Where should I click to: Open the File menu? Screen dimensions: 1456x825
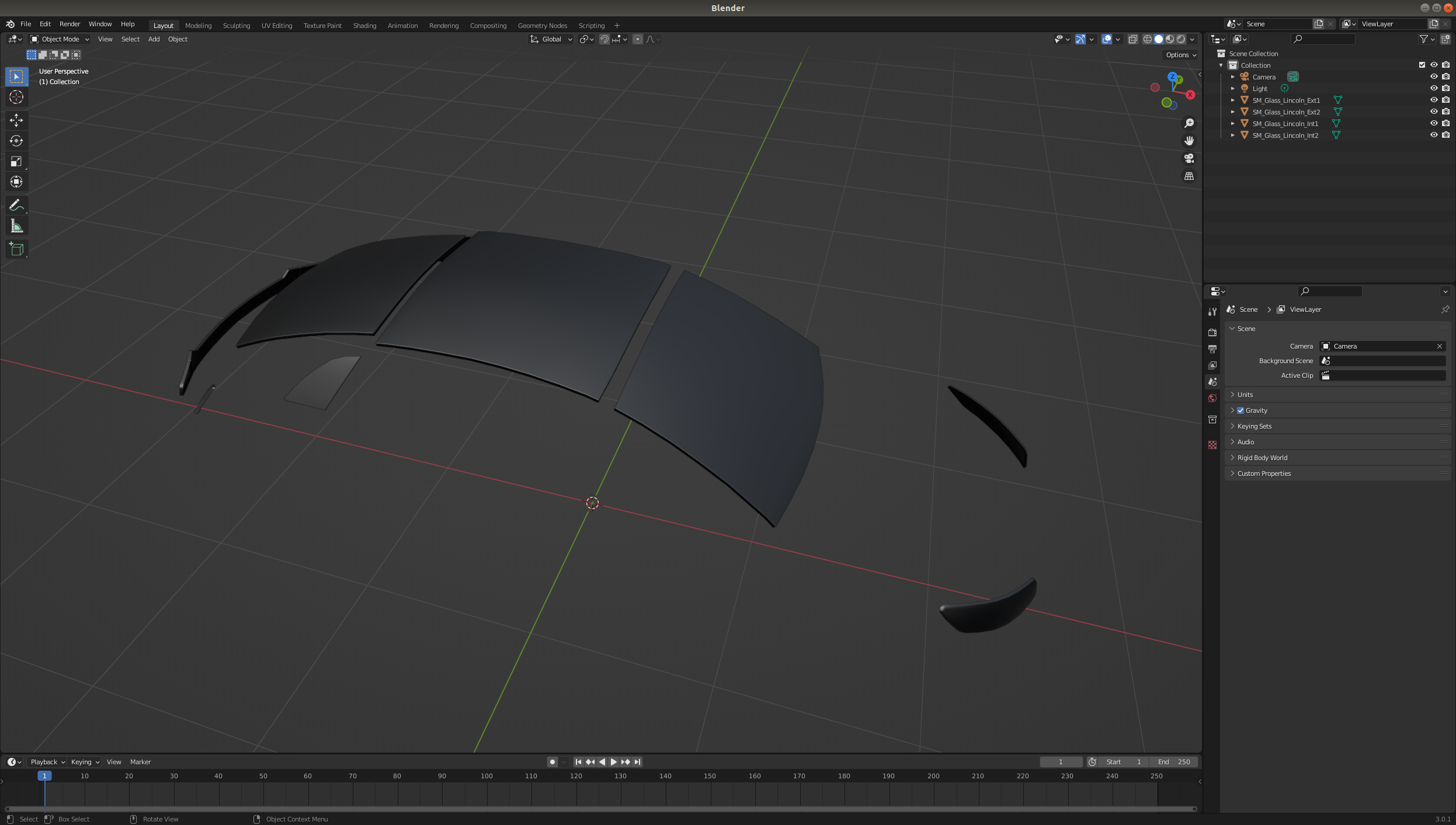[26, 24]
